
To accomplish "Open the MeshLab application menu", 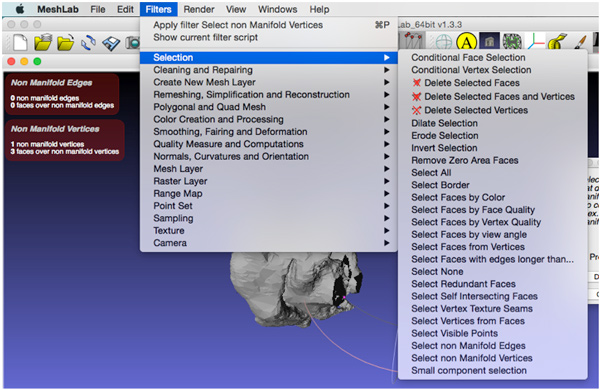I will click(58, 9).
